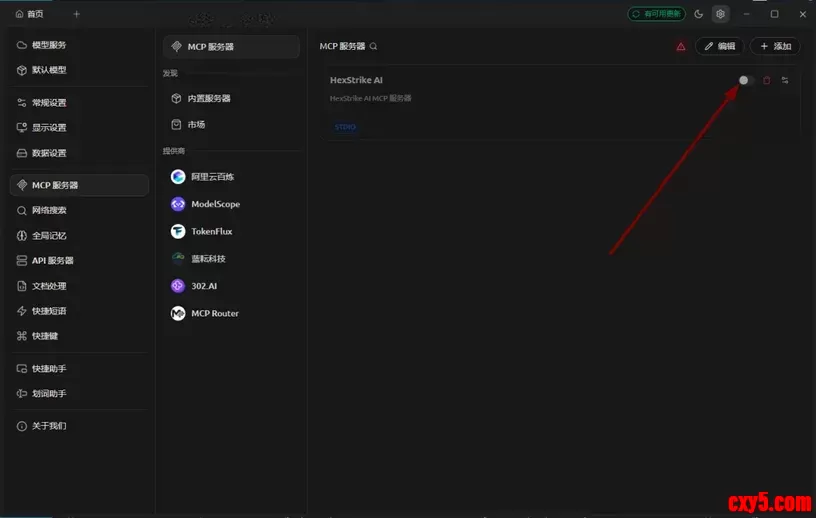This screenshot has width=816, height=518.
Task: Open the 302.AI provider entry
Action: [x=203, y=286]
